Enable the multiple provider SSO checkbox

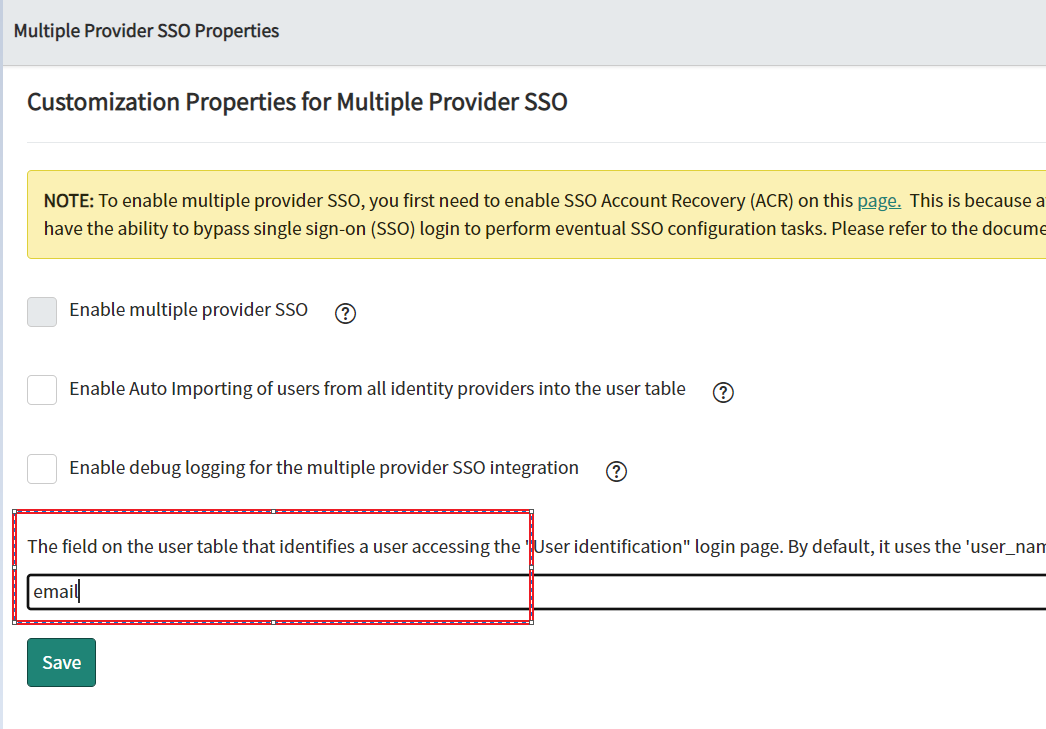[x=41, y=311]
